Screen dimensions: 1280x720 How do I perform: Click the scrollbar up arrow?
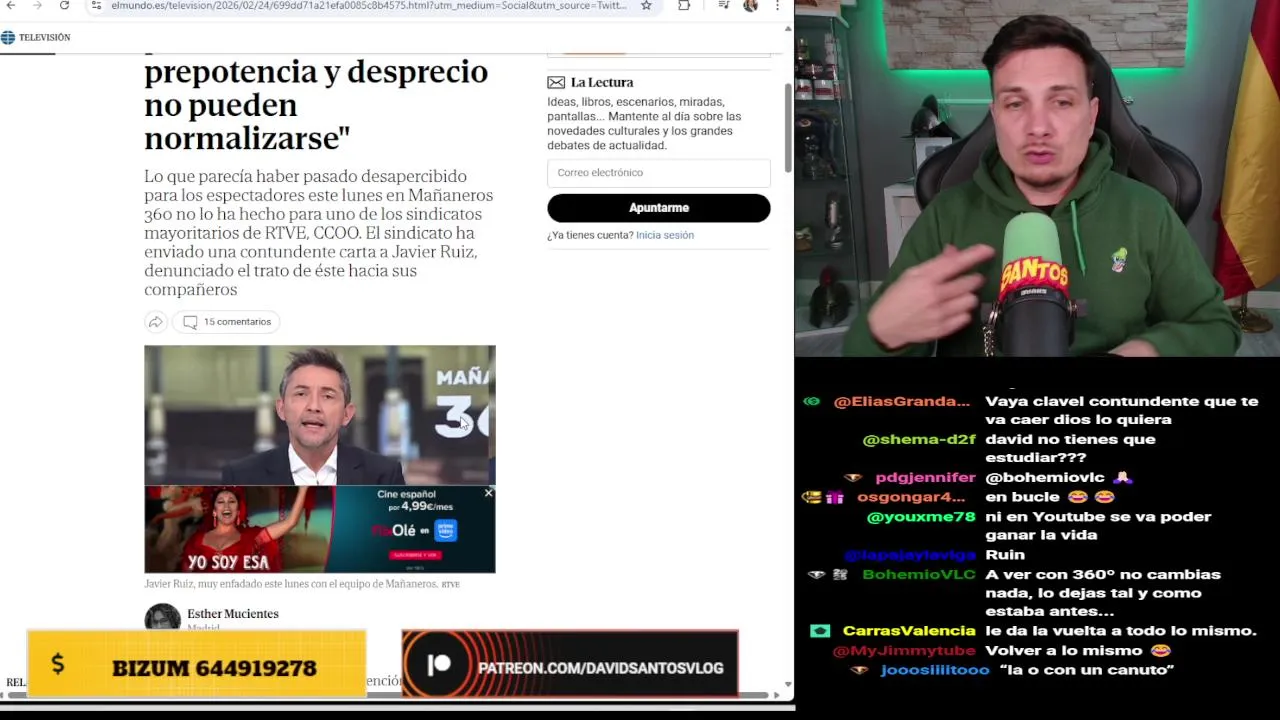point(788,29)
